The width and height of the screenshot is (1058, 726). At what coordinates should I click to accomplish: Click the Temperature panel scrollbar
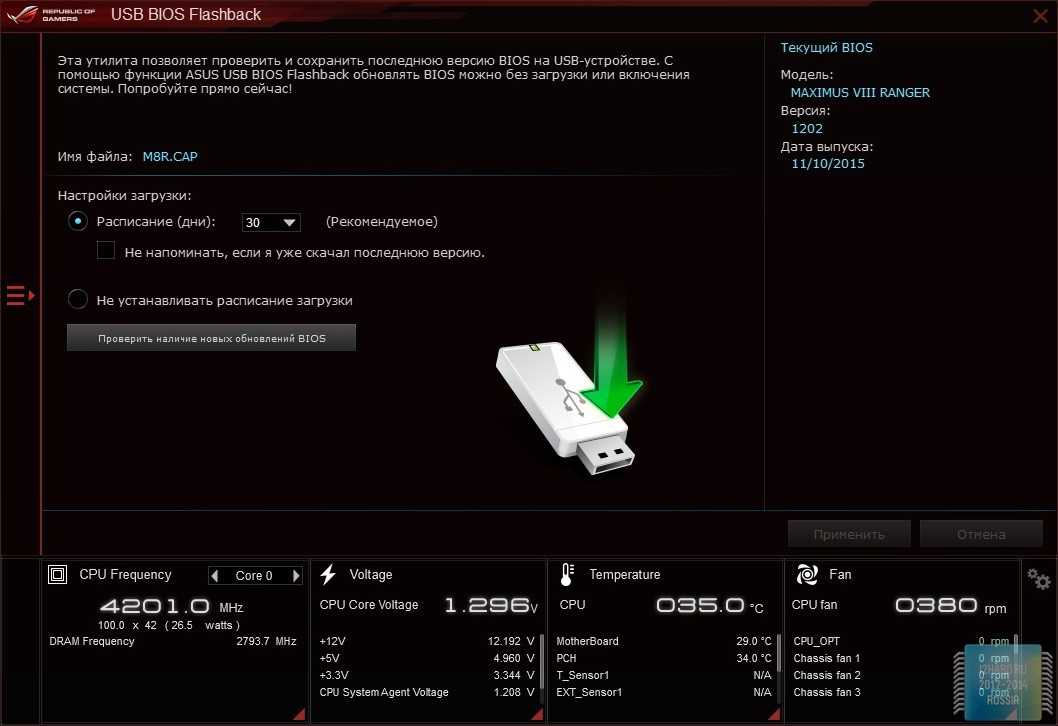click(x=779, y=652)
